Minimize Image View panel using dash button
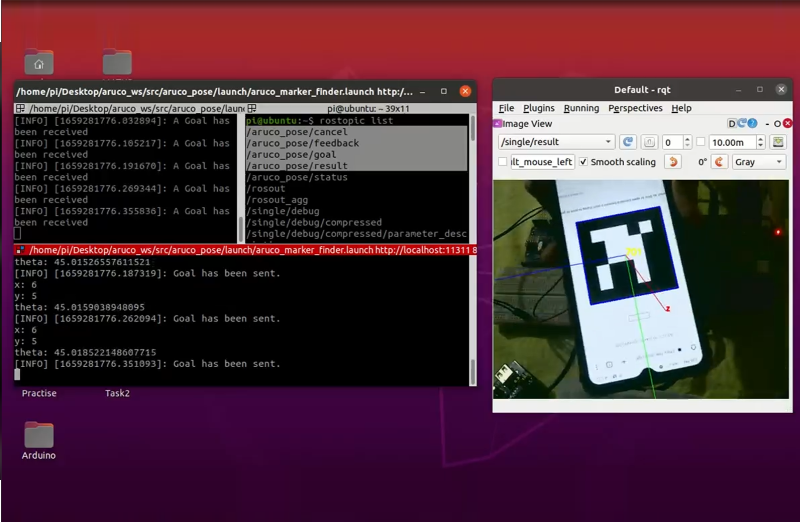 [767, 124]
